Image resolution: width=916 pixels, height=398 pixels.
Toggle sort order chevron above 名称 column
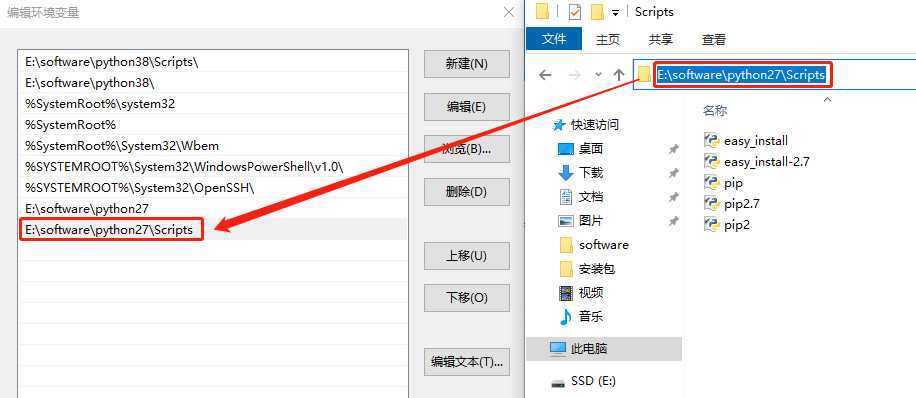[x=827, y=100]
